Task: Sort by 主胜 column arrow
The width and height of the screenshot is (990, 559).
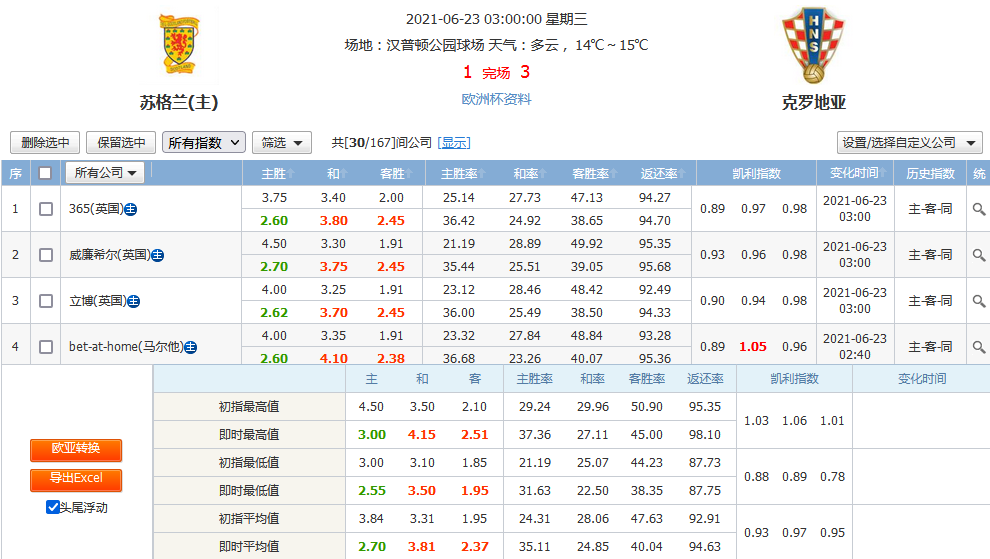Action: click(x=290, y=174)
